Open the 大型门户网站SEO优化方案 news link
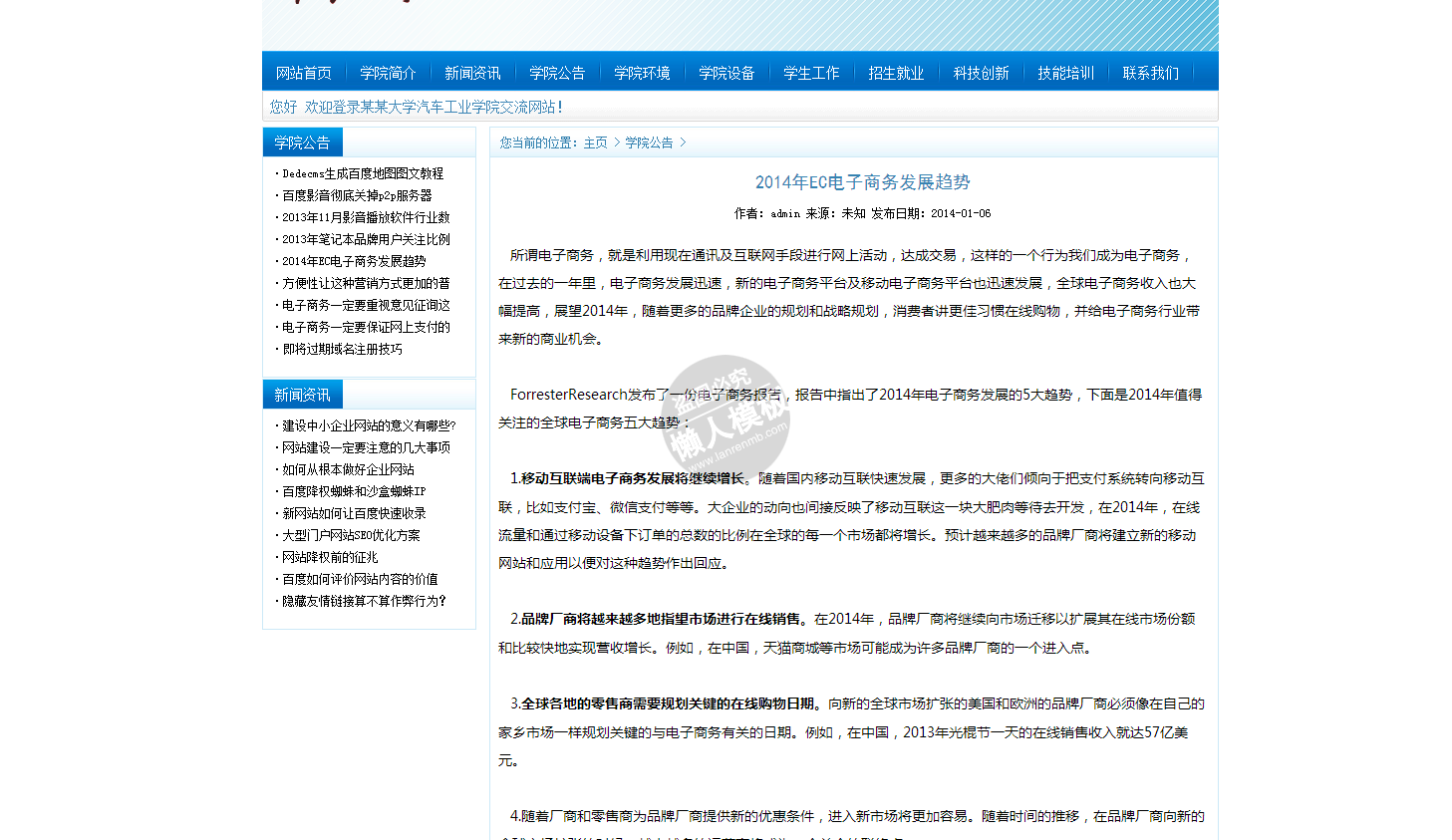Viewport: 1452px width, 840px height. (x=351, y=535)
